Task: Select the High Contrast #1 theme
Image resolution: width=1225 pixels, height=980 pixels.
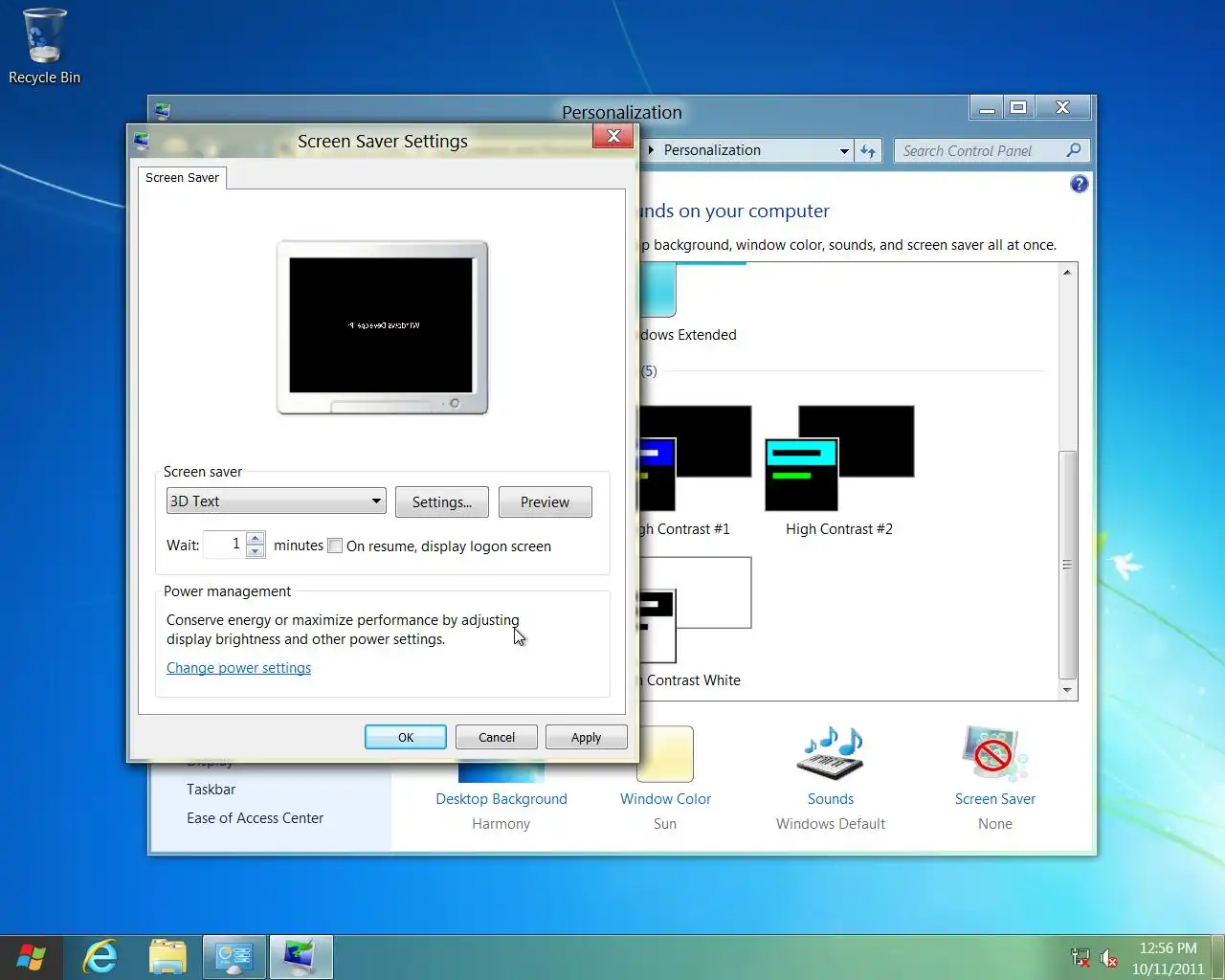Action: (x=695, y=471)
